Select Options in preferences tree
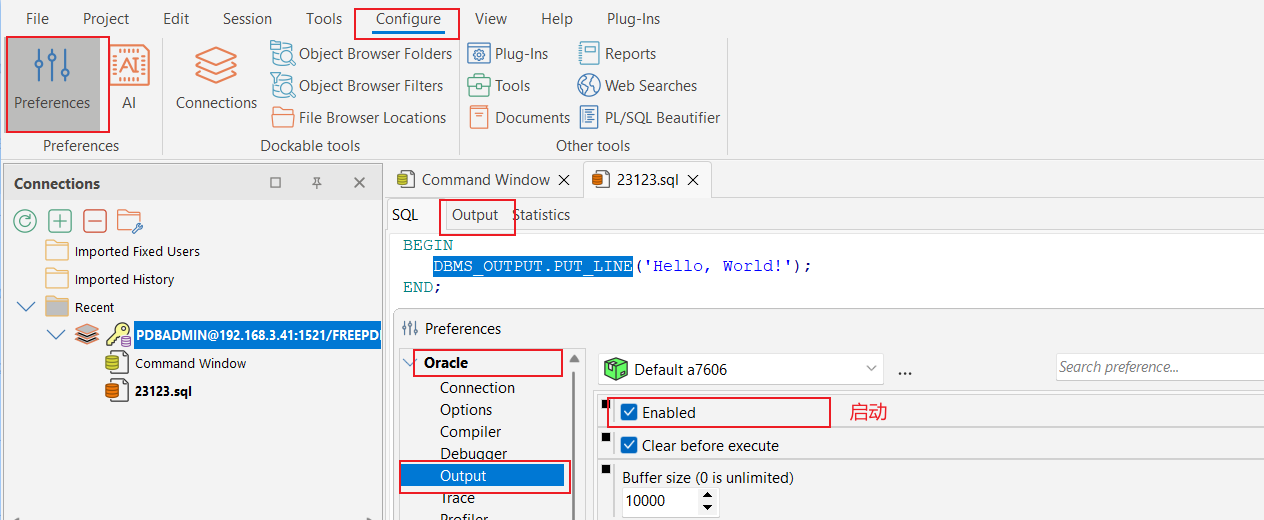 click(x=466, y=410)
